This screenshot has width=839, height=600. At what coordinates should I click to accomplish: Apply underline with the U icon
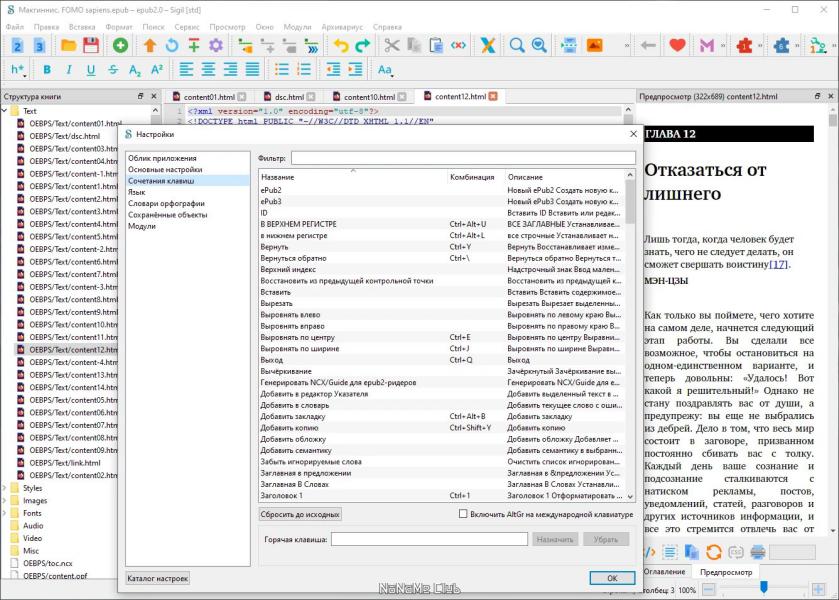click(91, 70)
